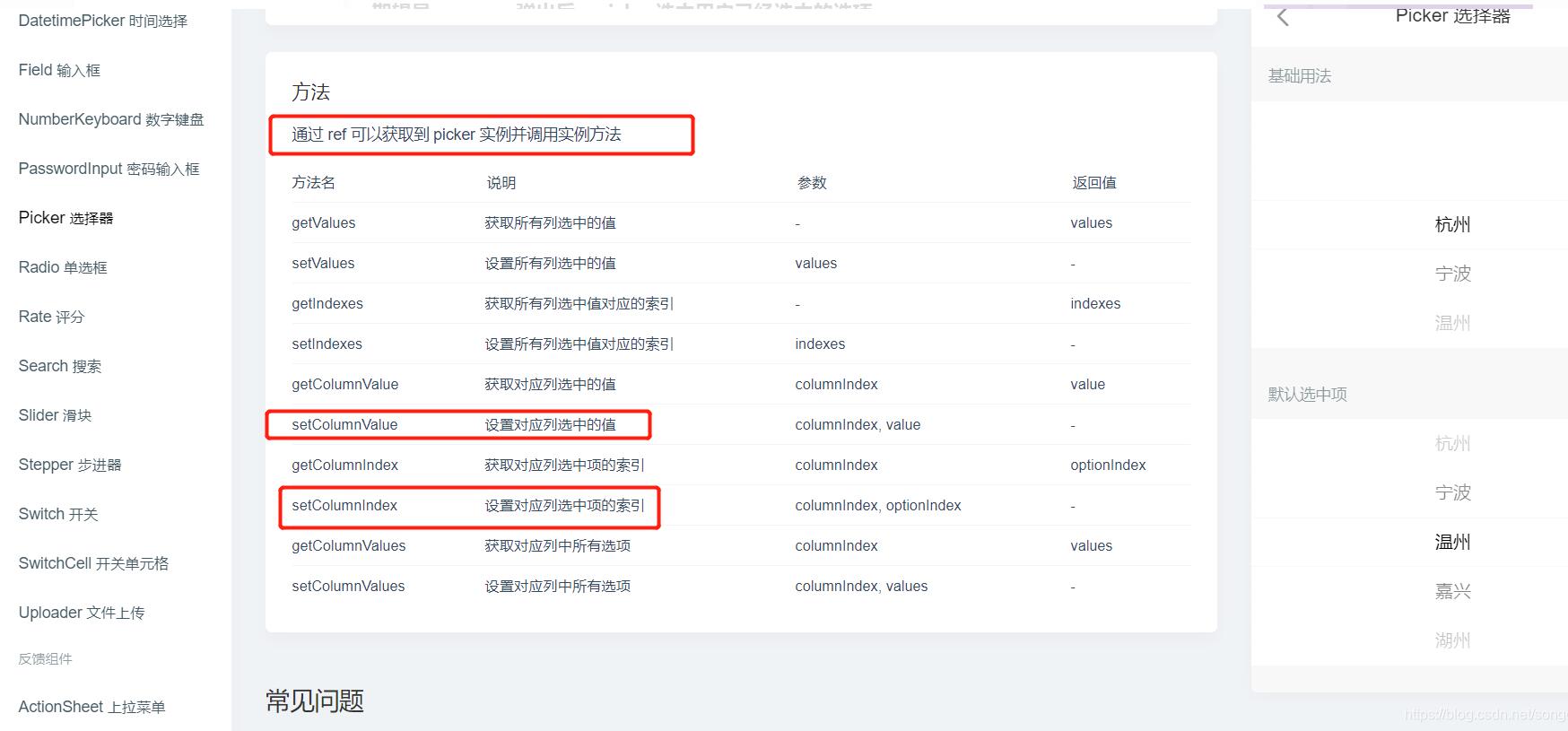Viewport: 1568px width, 731px height.
Task: Click the 常见问题 section heading
Action: (315, 701)
